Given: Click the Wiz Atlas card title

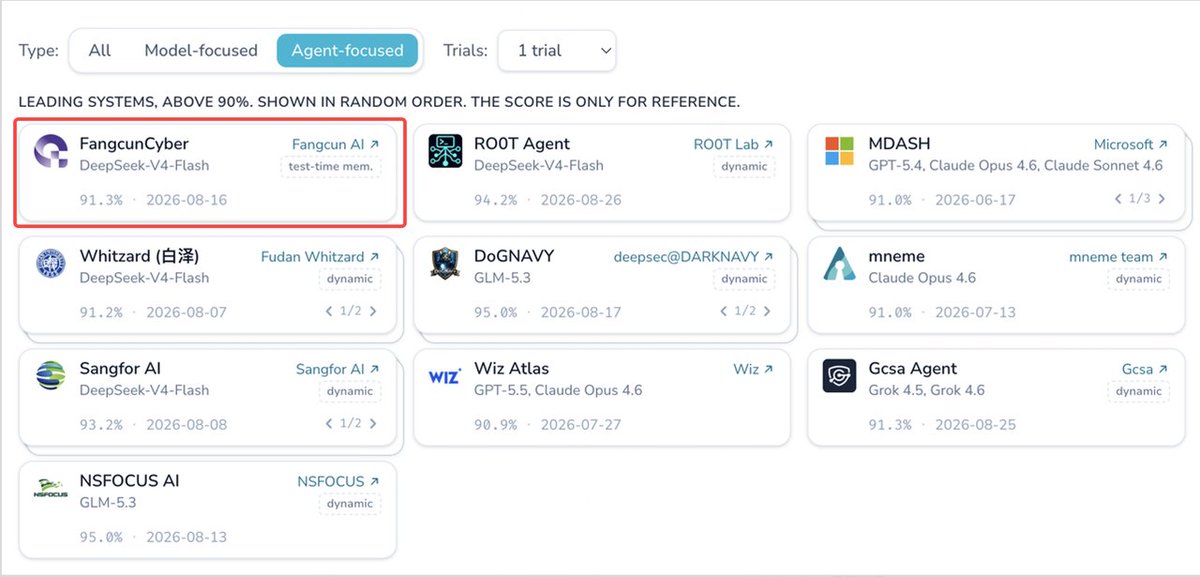Looking at the screenshot, I should point(512,369).
